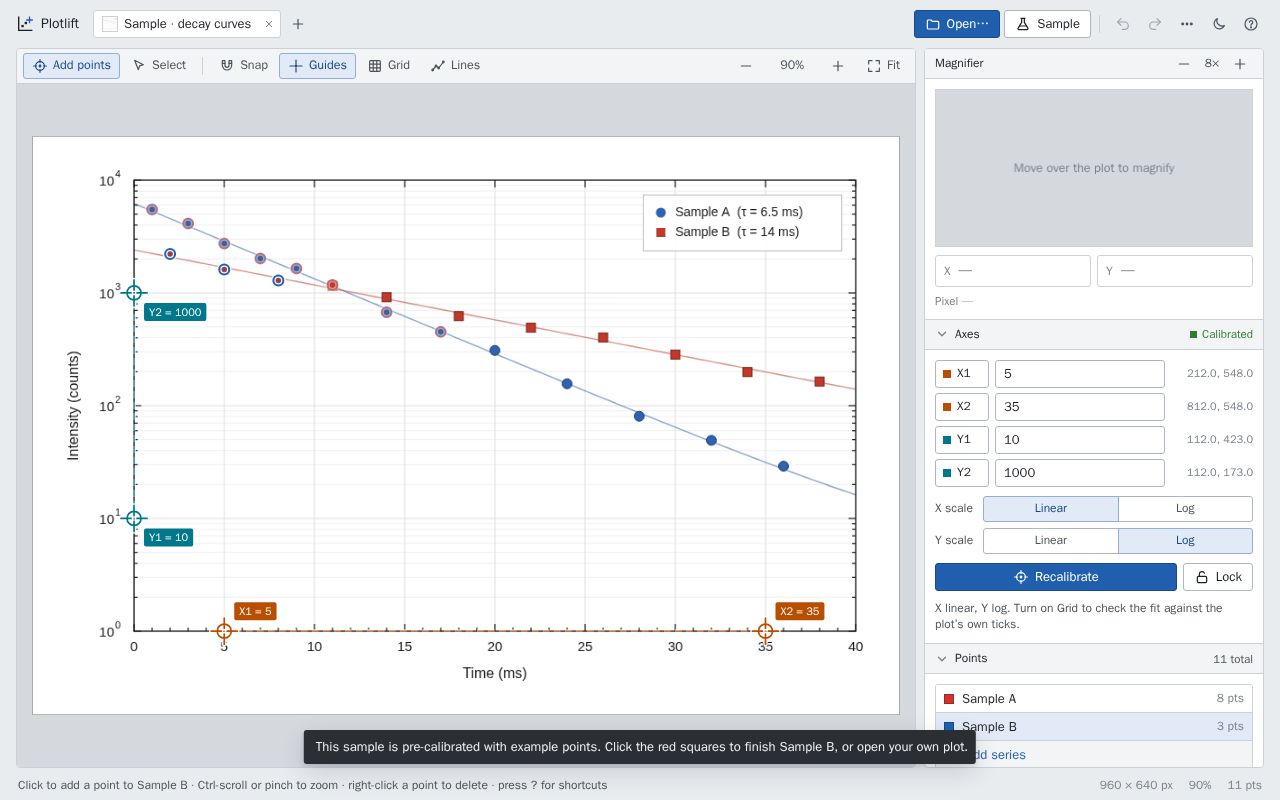Click the Recalibrate button
The height and width of the screenshot is (800, 1280).
click(x=1056, y=577)
